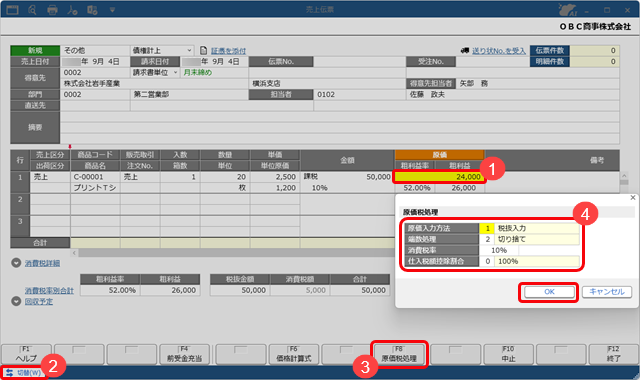Close the 原価税処理 popup with X
Screen dimensions: 640x380
tap(633, 198)
